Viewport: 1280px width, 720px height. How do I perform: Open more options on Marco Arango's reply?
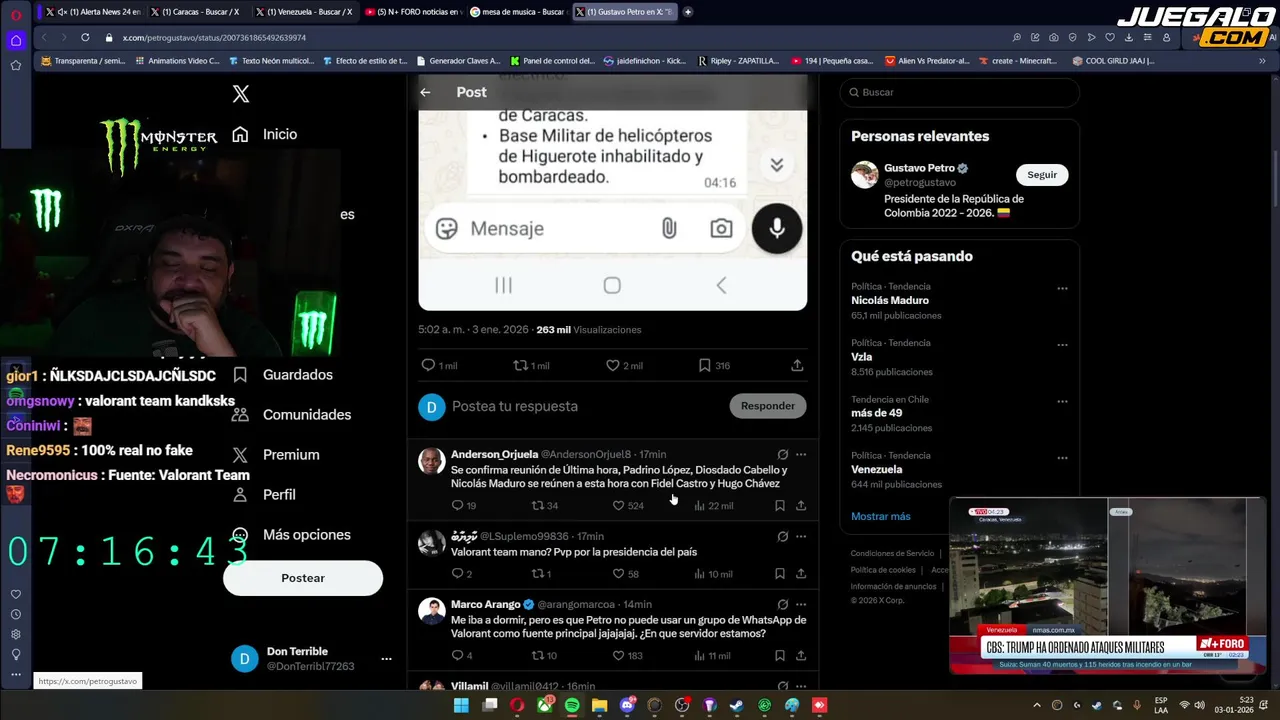801,604
